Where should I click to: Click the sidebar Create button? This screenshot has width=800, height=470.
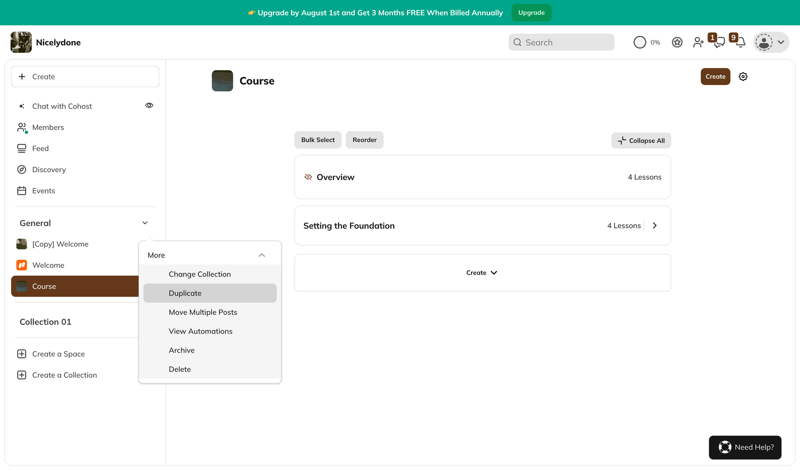85,77
